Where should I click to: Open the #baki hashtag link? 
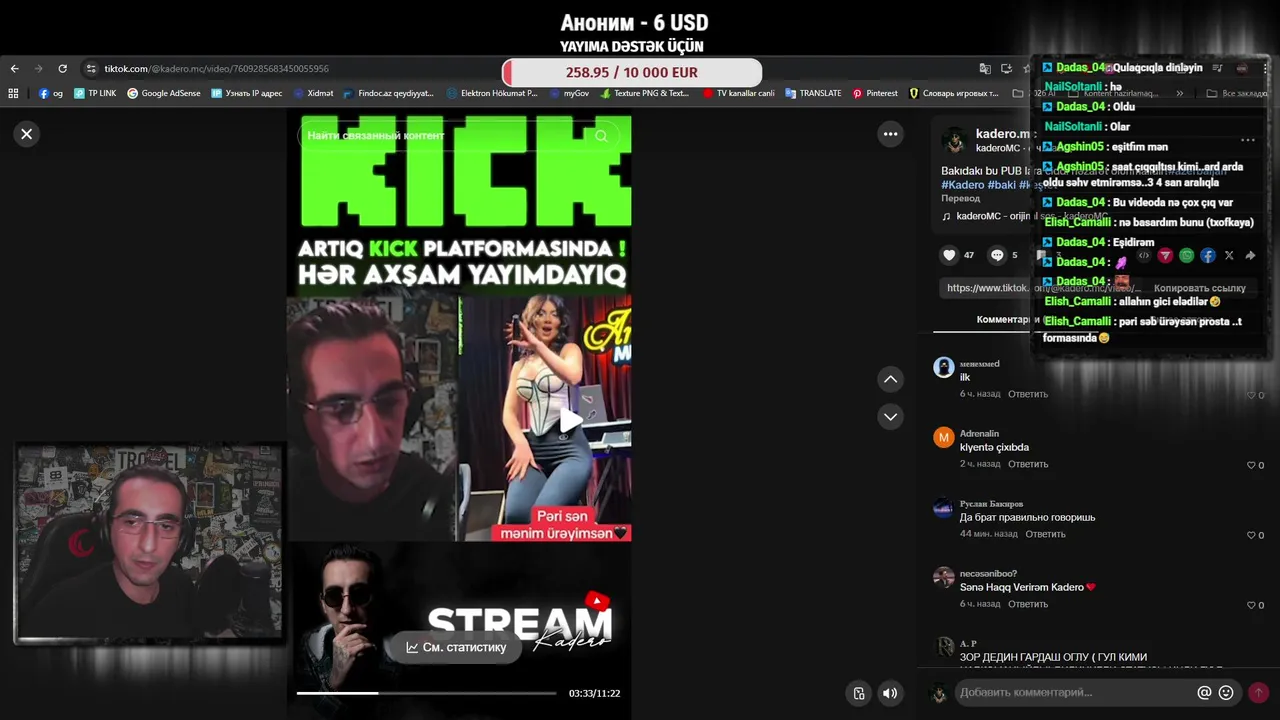tap(1001, 185)
